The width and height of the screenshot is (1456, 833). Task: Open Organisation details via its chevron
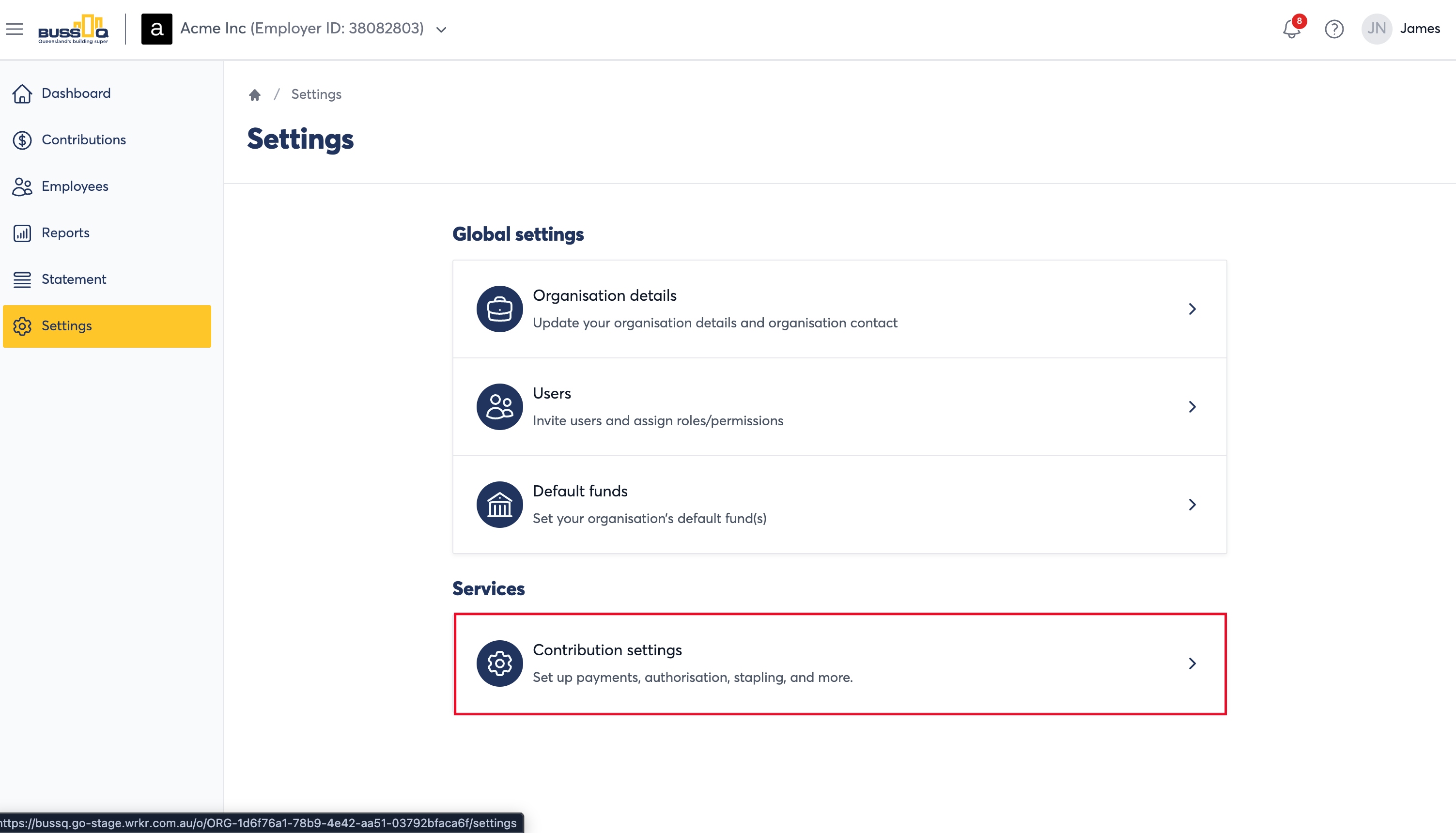(x=1192, y=309)
